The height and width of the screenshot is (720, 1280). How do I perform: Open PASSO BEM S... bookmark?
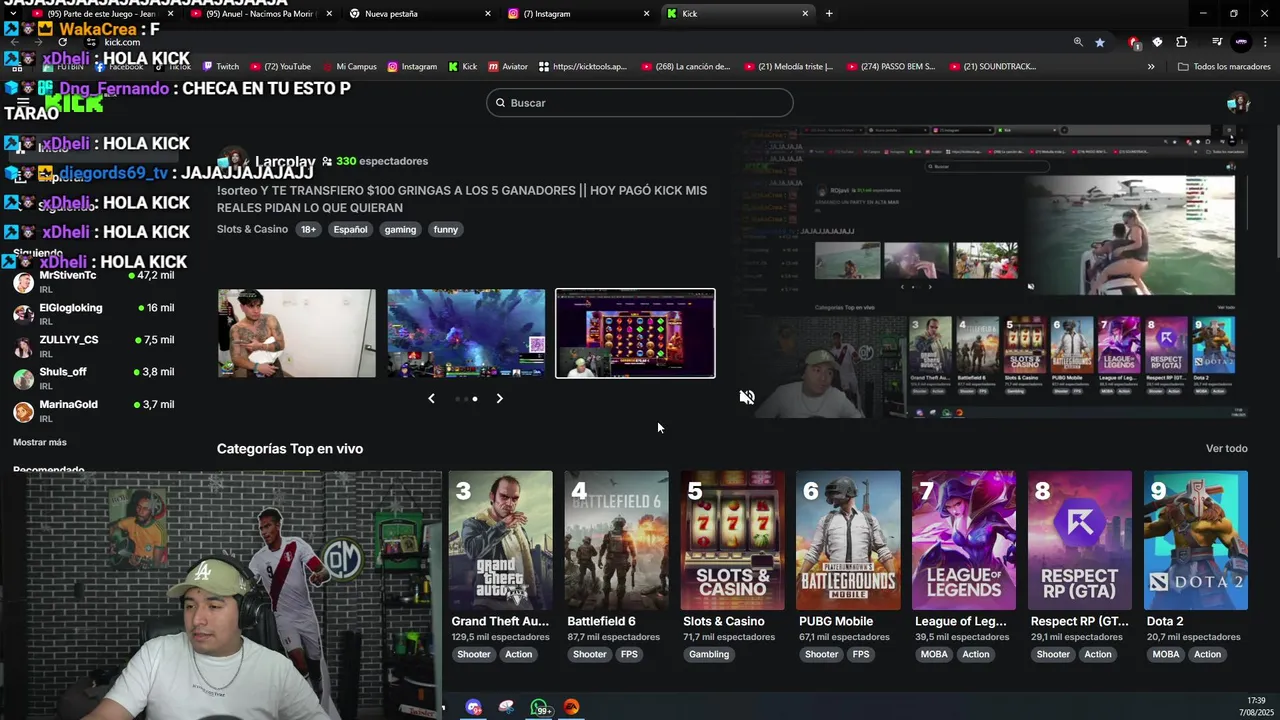(891, 67)
